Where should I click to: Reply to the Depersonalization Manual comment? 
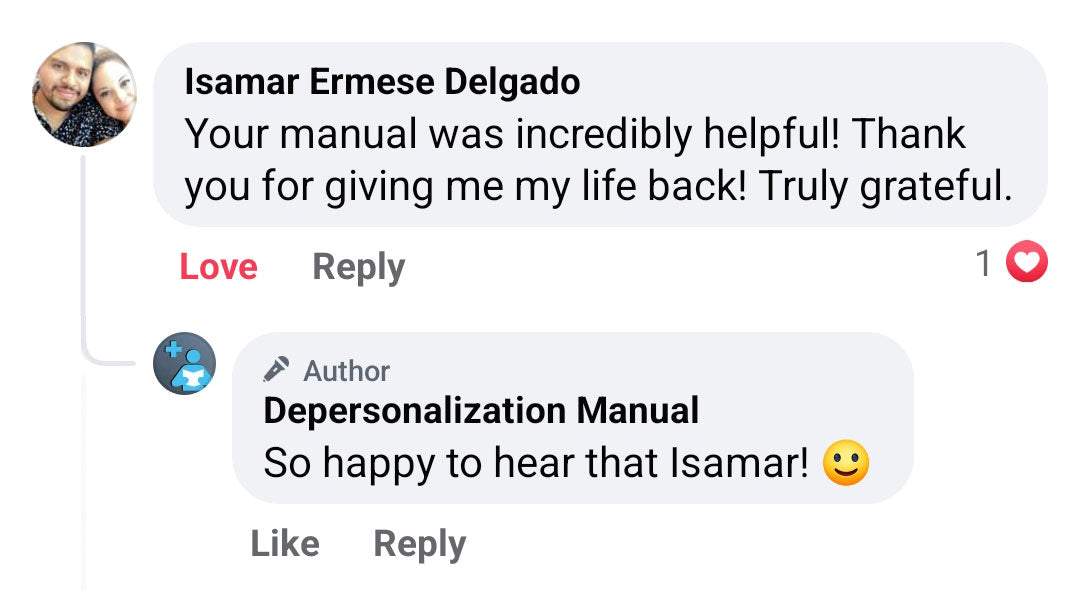419,543
